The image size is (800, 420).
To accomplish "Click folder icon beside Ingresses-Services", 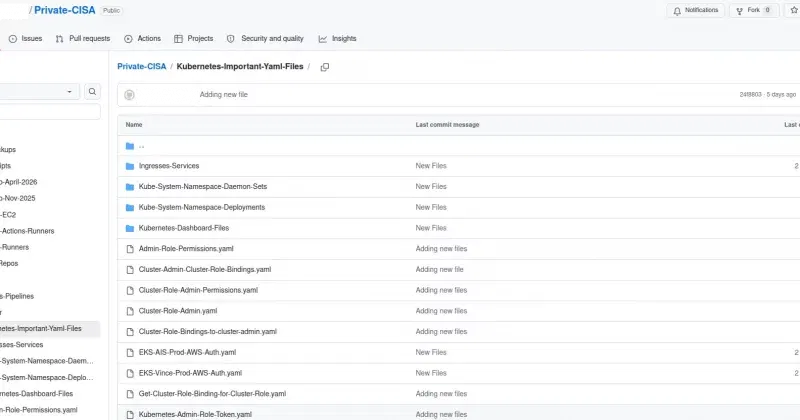I will click(130, 166).
